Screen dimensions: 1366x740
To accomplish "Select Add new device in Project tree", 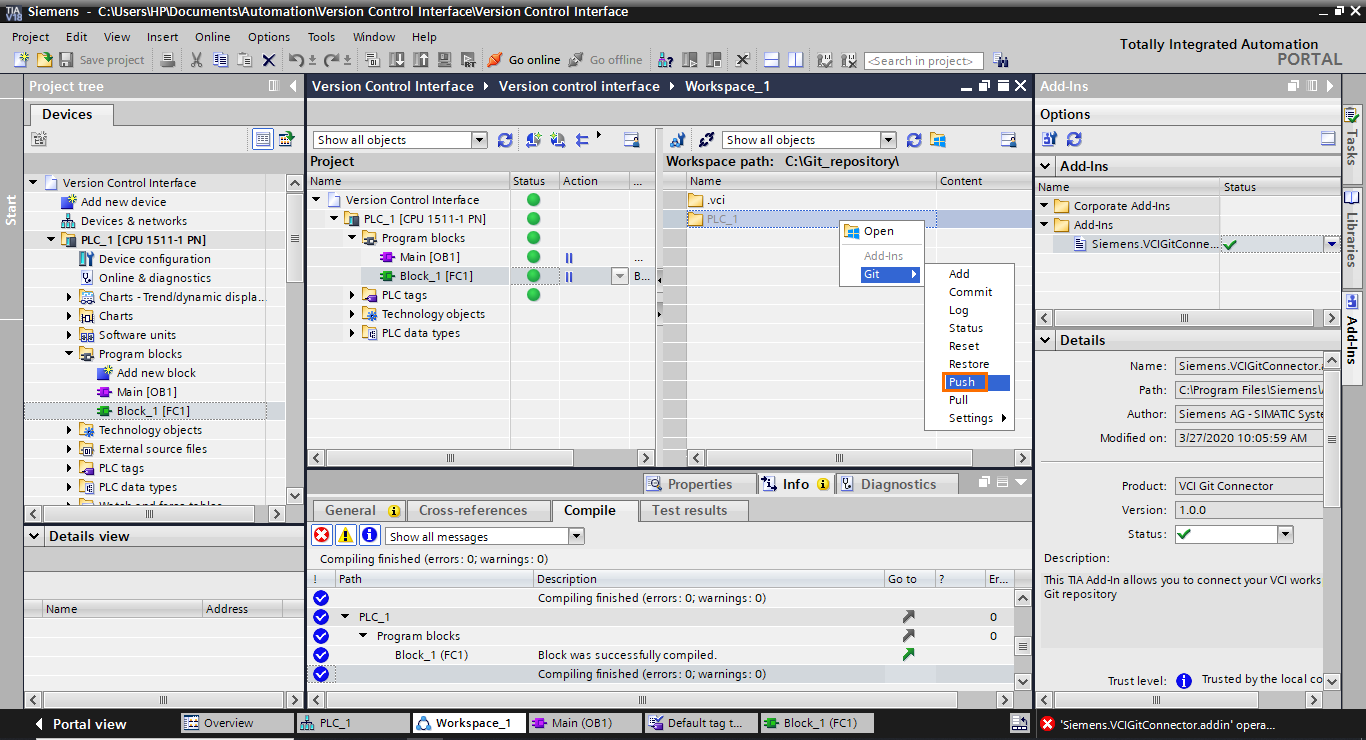I will tap(123, 202).
